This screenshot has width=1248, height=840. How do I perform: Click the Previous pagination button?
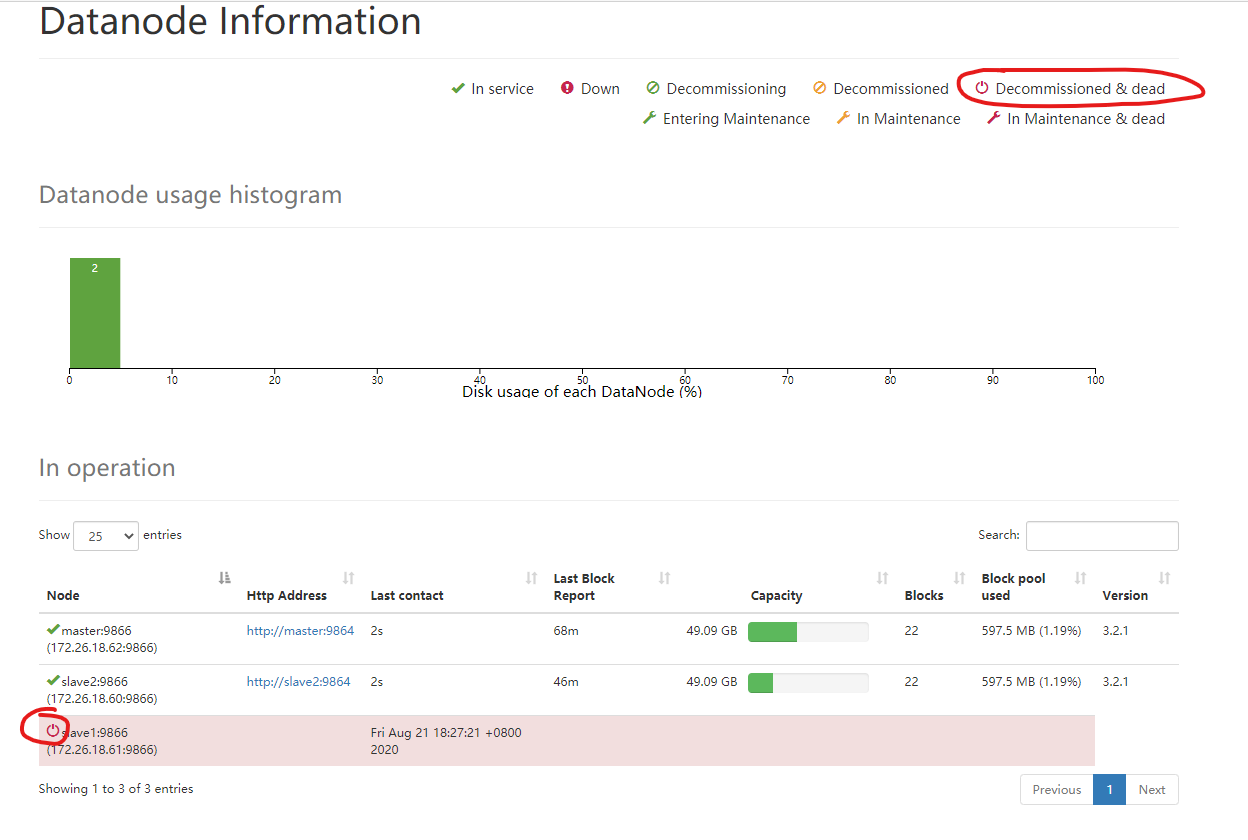coord(1057,789)
